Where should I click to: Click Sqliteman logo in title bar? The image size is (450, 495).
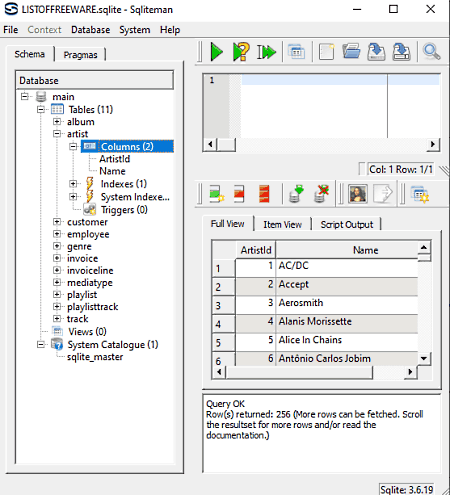pyautogui.click(x=11, y=9)
